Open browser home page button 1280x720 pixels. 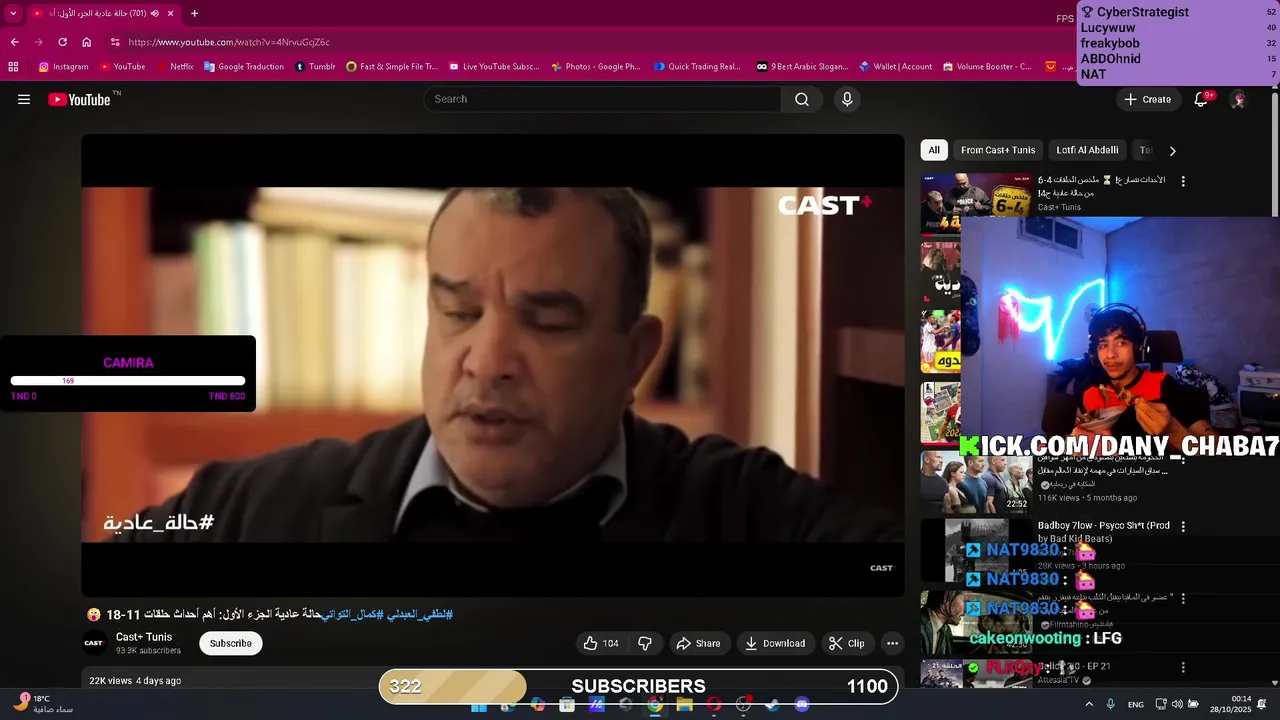click(x=86, y=42)
